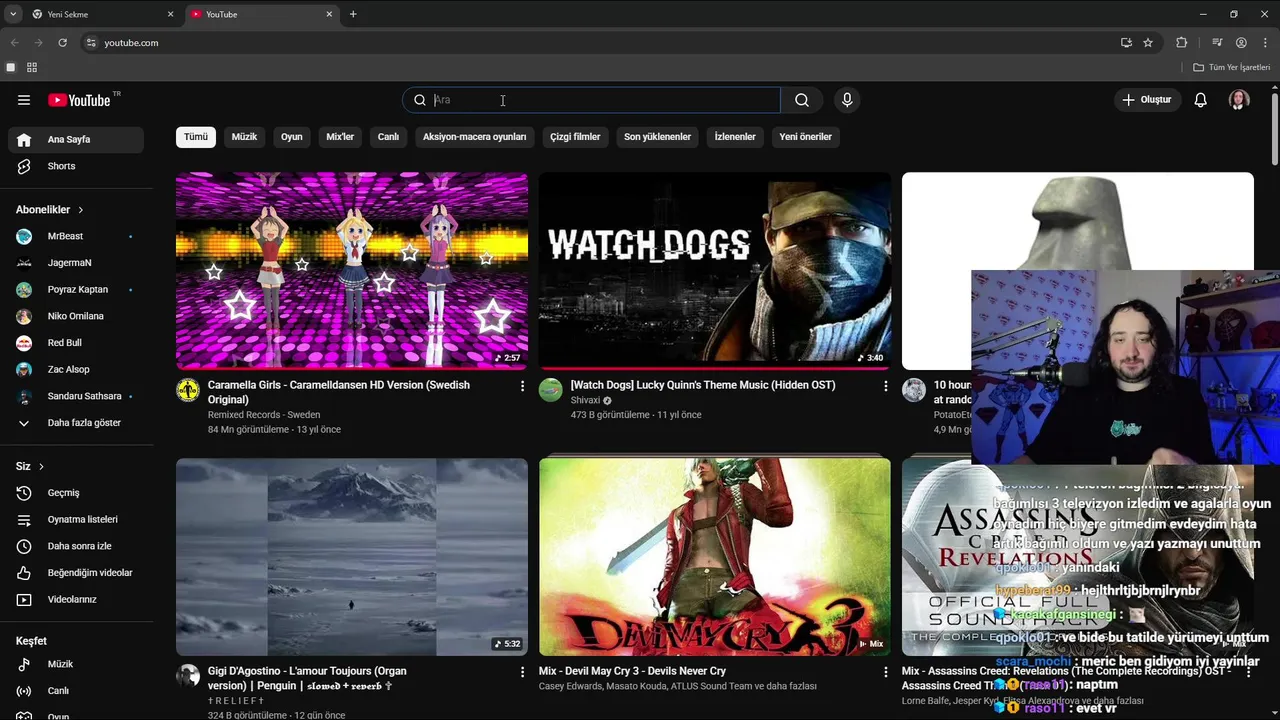Open Oynatma listeleri playlists

(76, 519)
